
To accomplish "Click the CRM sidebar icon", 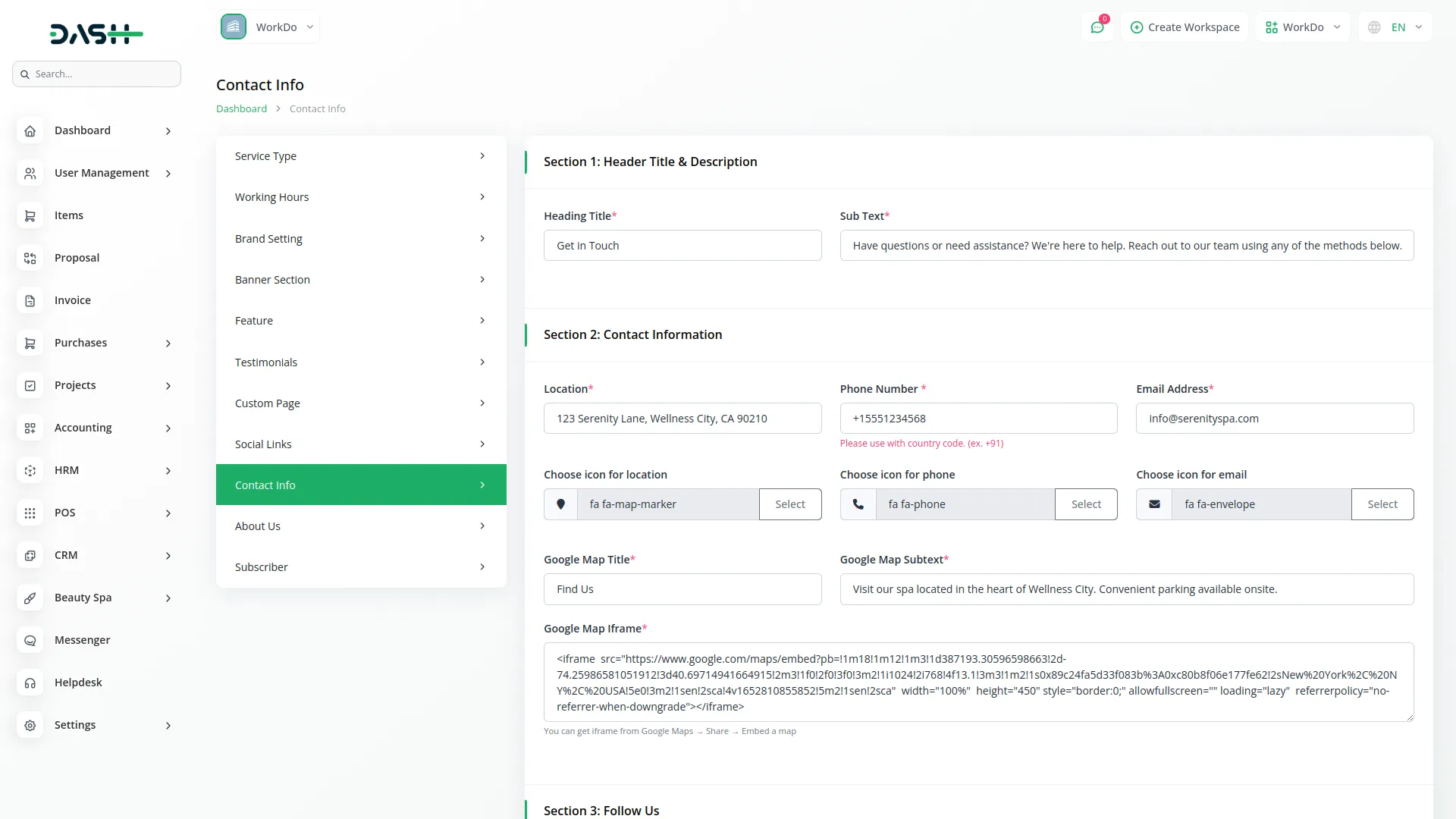I will [30, 556].
